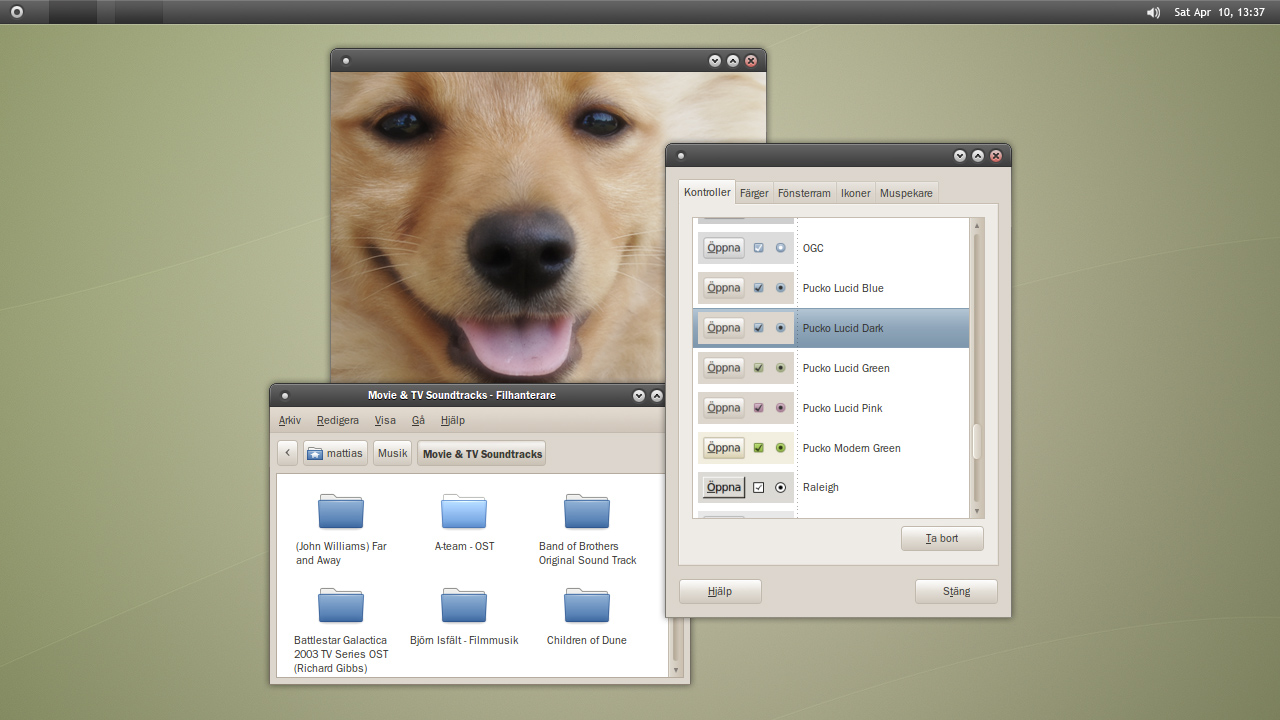
Task: Open the Björn Isfält - Filmmusik folder
Action: (464, 605)
